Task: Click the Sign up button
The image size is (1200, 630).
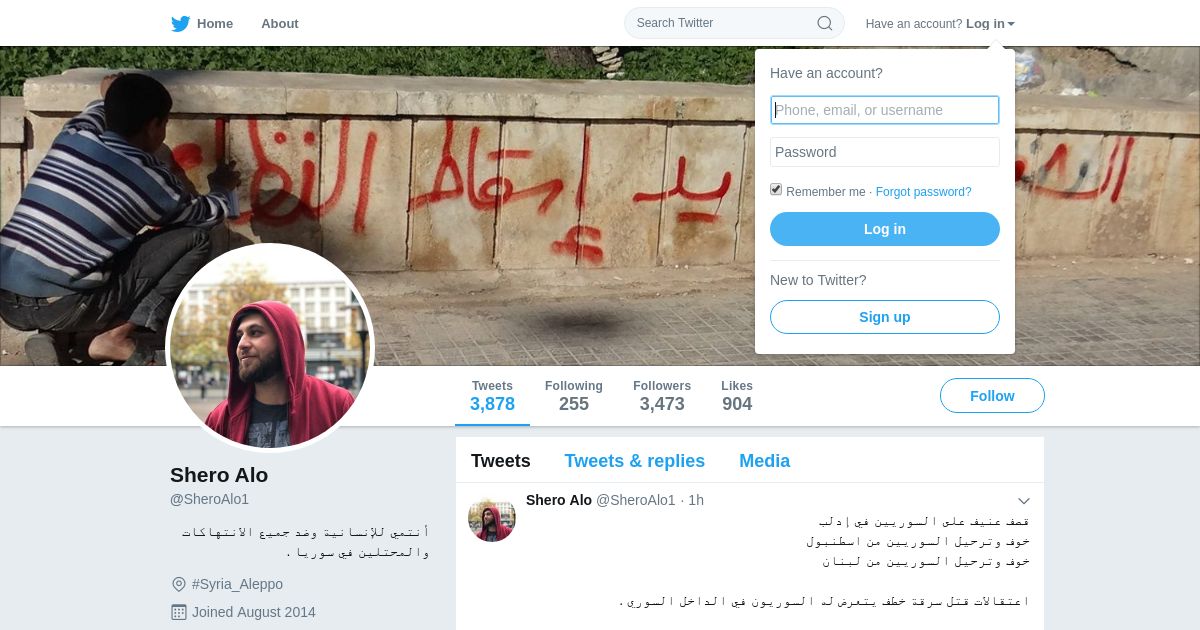Action: click(885, 317)
